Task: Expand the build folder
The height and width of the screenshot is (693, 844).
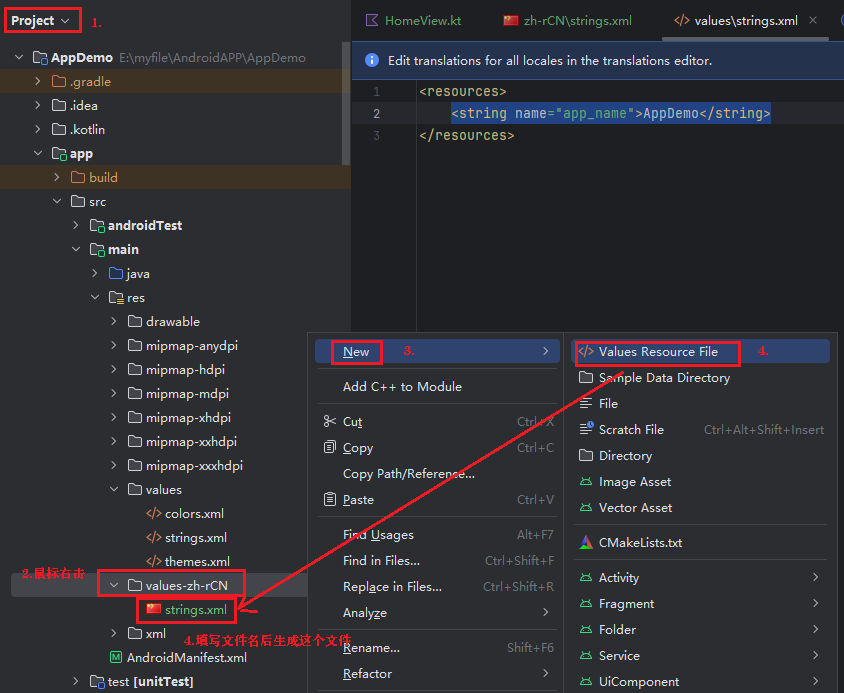Action: click(x=57, y=177)
